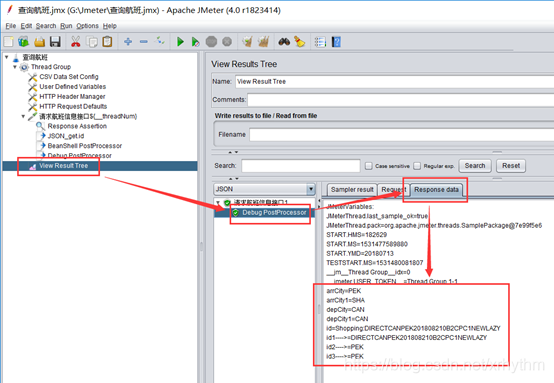The image size is (554, 383).
Task: Toggle the Case sensitive checkbox
Action: pos(369,166)
